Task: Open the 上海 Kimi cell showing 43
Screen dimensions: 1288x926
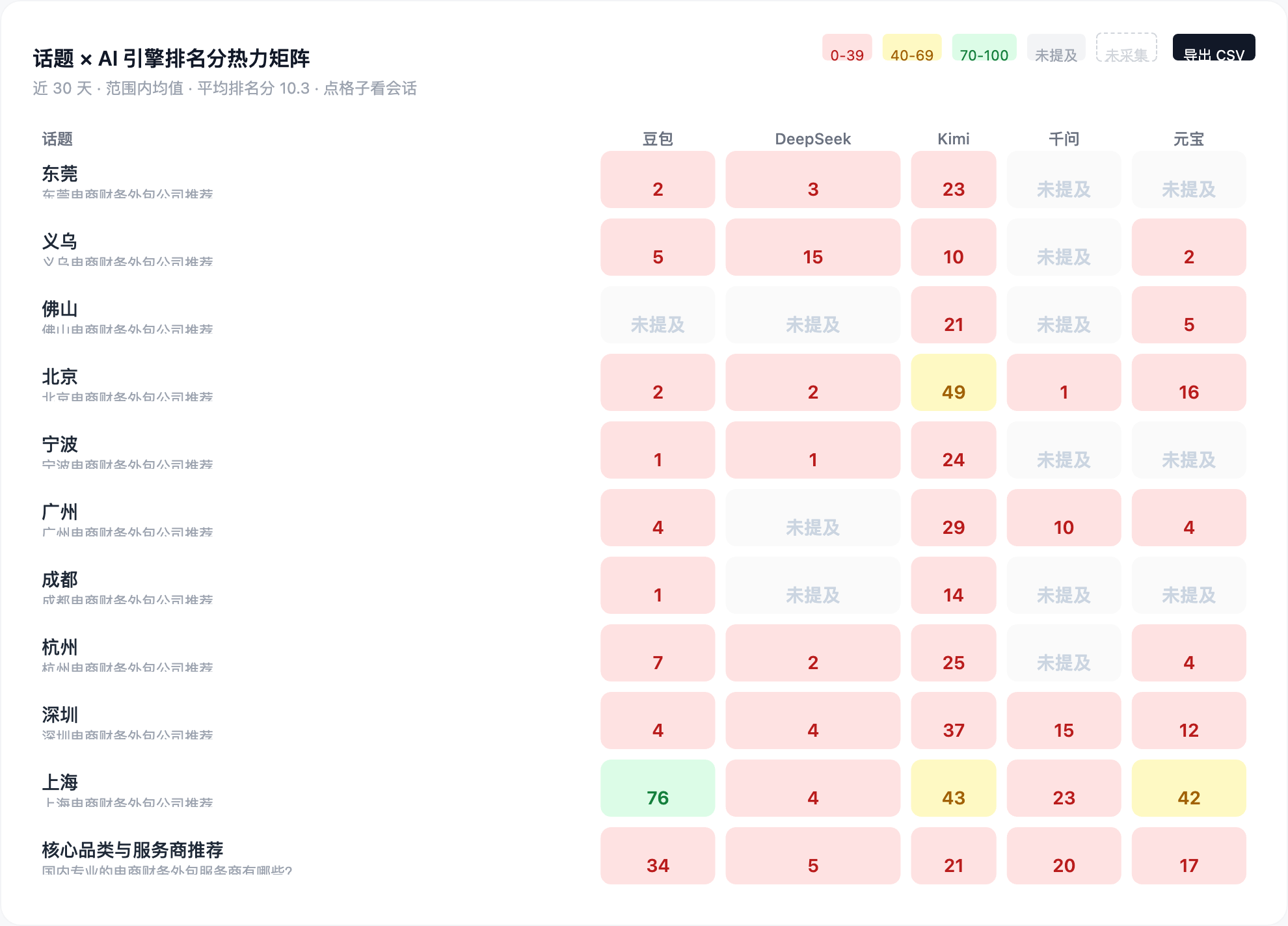Action: pyautogui.click(x=954, y=788)
